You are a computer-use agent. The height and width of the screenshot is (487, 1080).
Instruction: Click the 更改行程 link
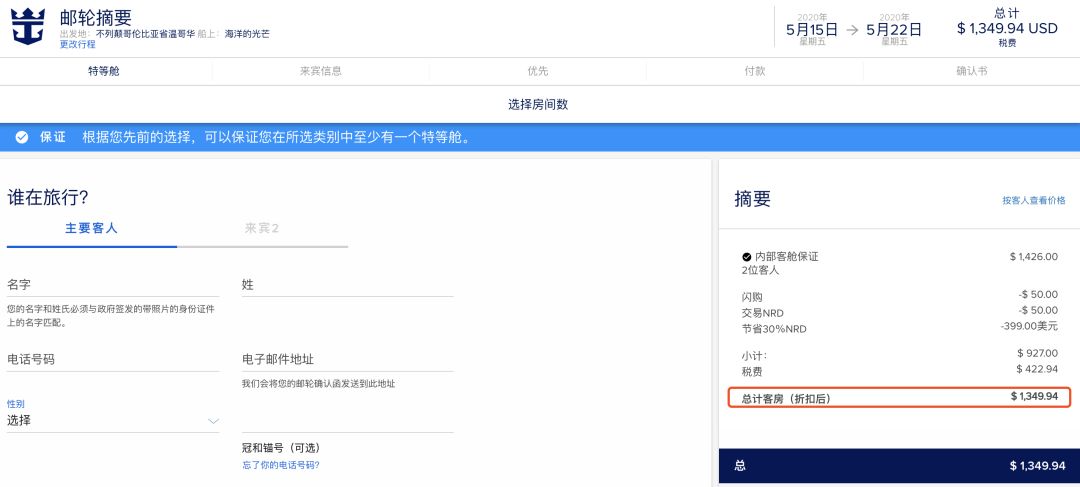78,45
